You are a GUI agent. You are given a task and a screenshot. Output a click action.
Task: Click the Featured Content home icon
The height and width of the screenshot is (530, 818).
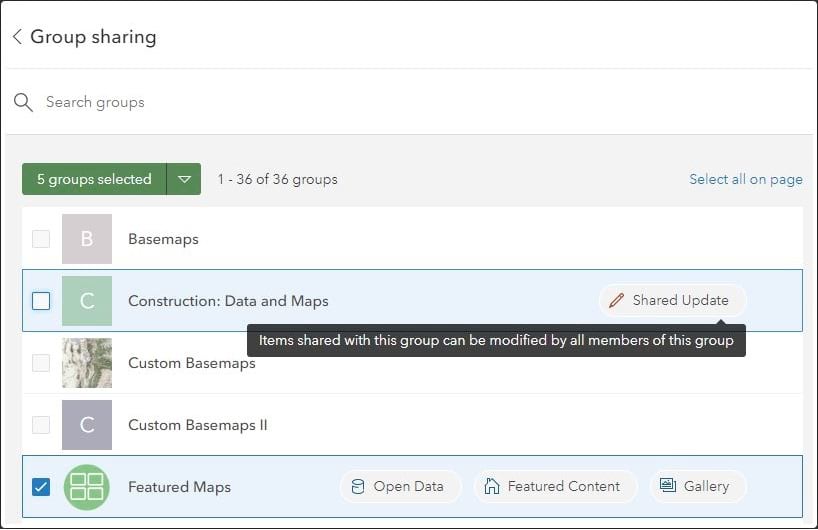492,487
